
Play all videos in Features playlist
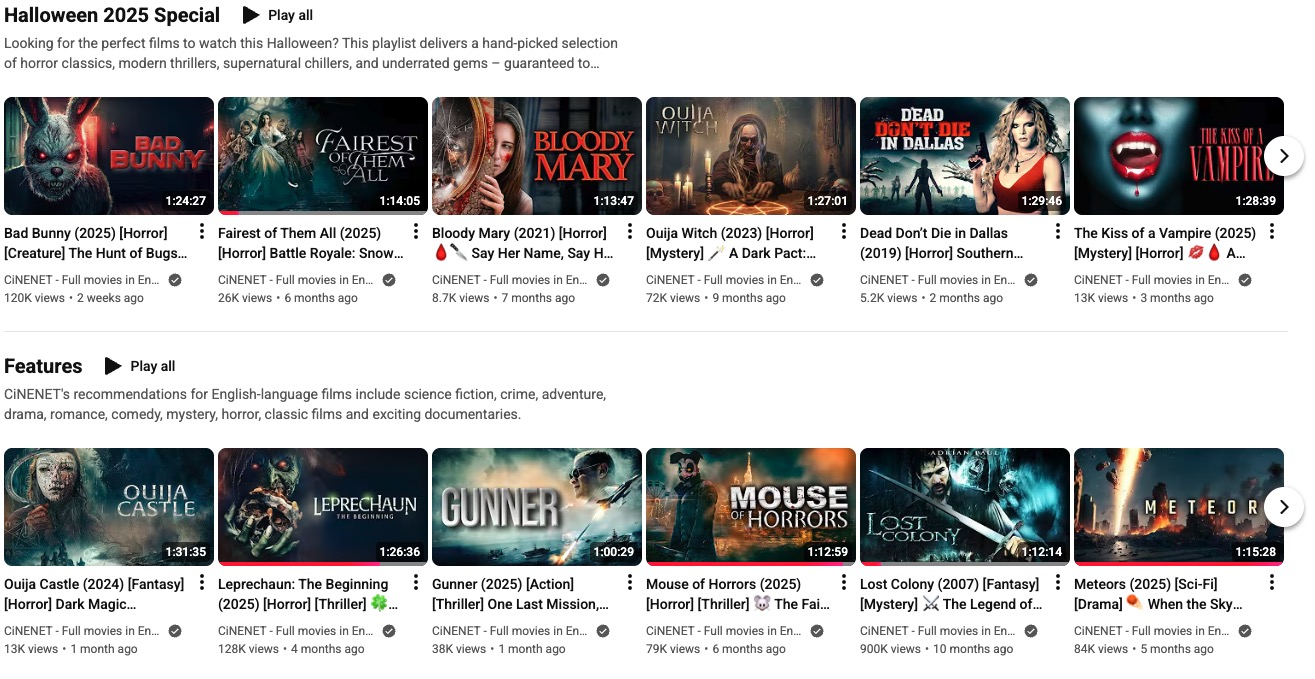(140, 366)
